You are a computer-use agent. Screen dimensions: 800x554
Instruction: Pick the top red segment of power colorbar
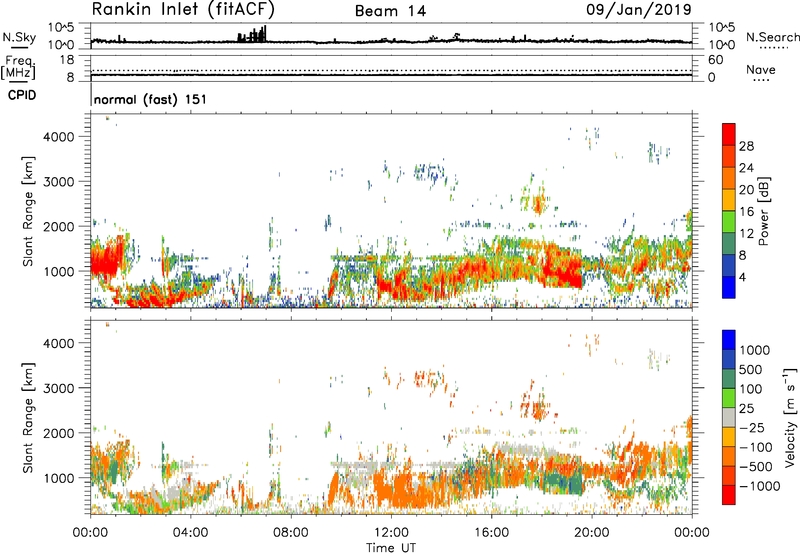click(729, 134)
